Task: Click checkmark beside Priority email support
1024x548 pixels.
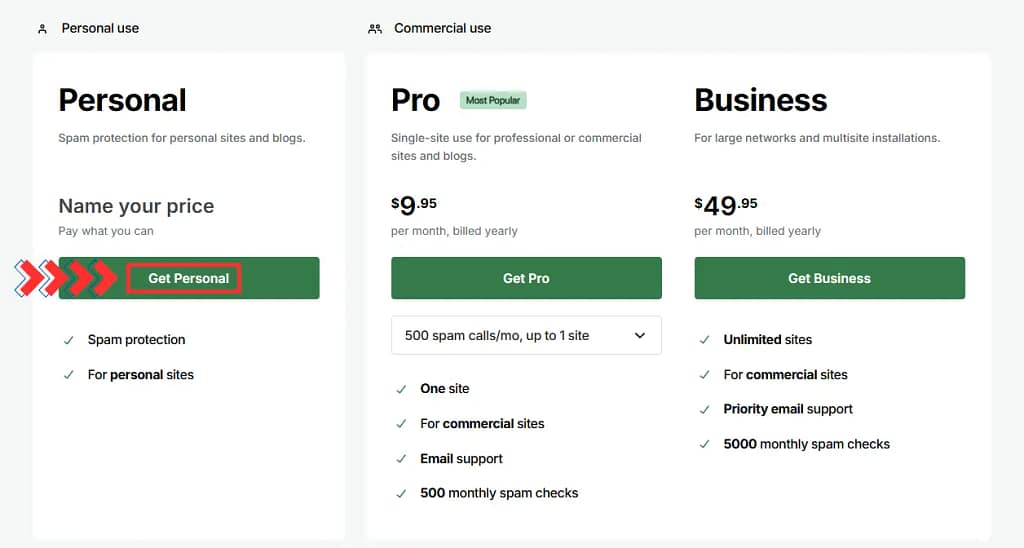Action: [705, 409]
